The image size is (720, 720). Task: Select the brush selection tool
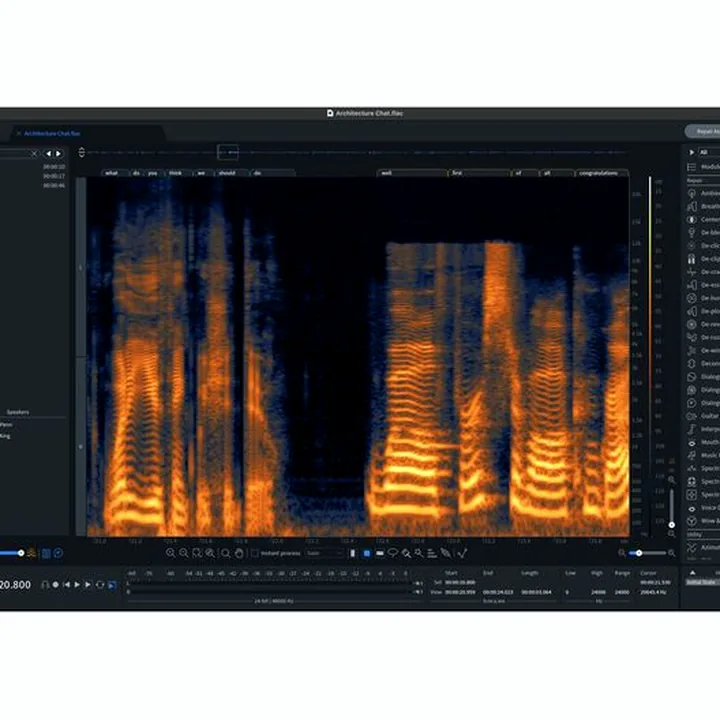406,553
